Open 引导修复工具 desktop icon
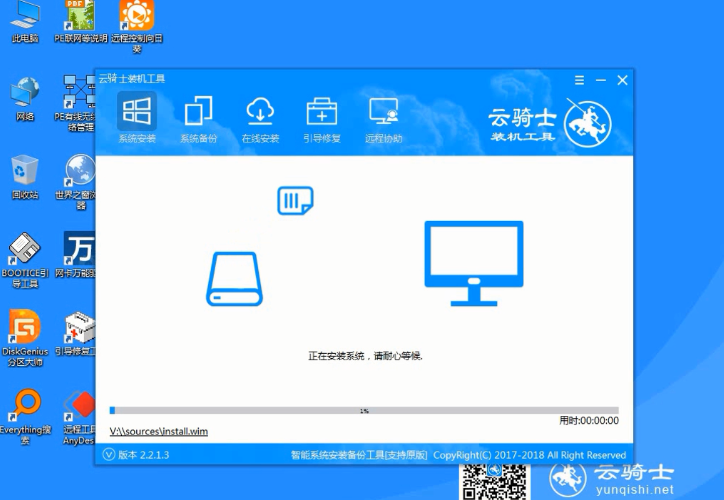 tap(76, 333)
